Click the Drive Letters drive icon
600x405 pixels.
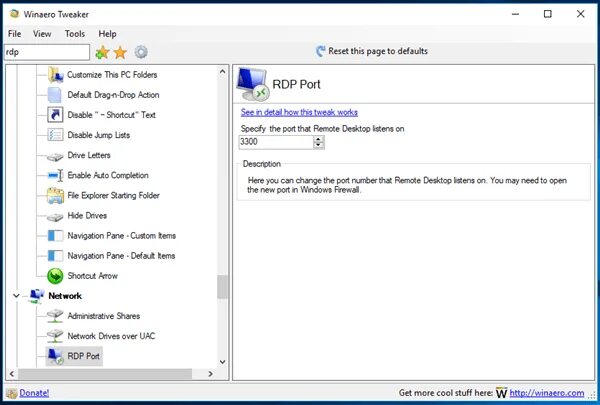(x=55, y=157)
